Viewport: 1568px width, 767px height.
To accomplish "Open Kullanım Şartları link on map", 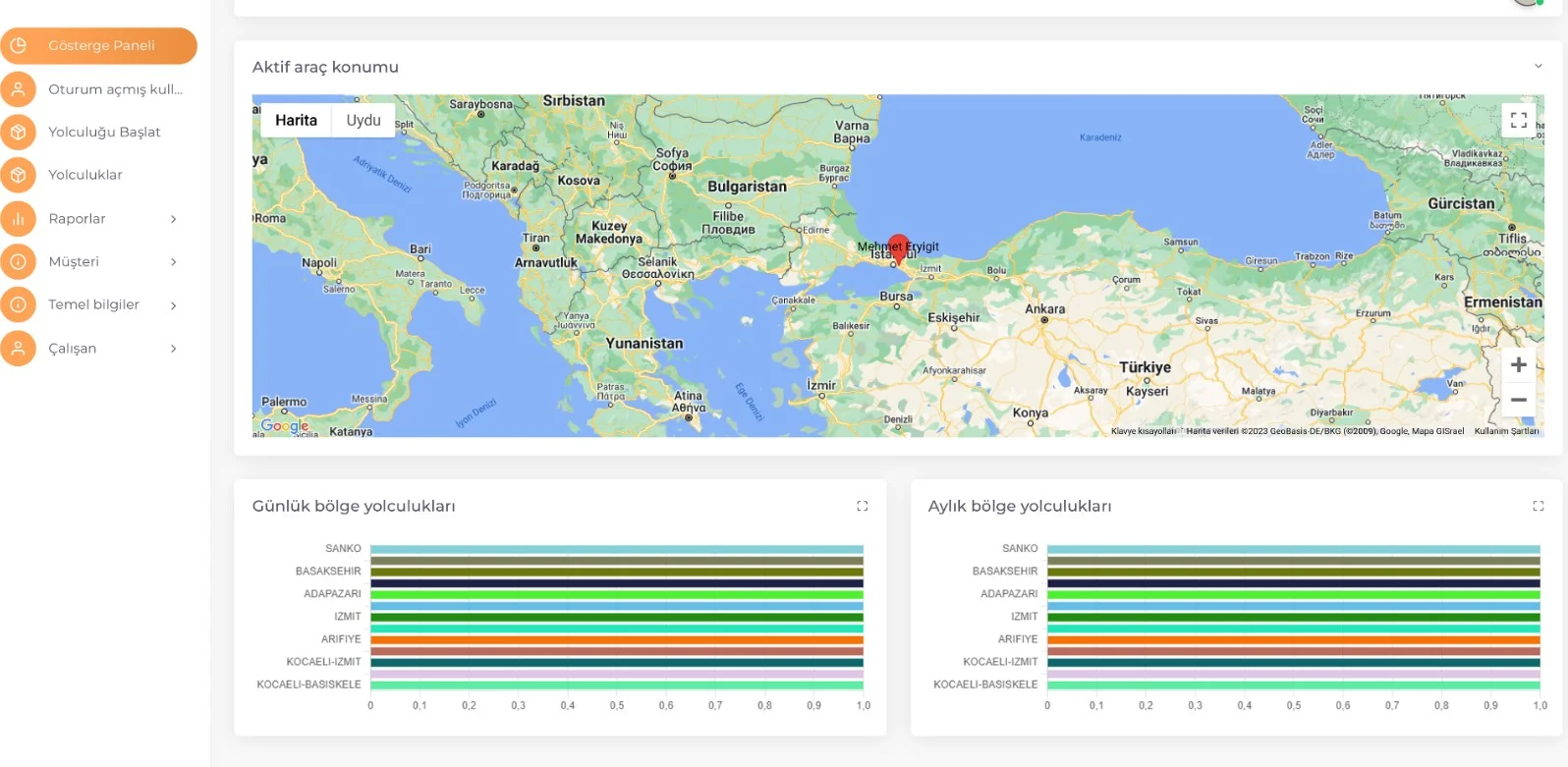I will point(1506,431).
